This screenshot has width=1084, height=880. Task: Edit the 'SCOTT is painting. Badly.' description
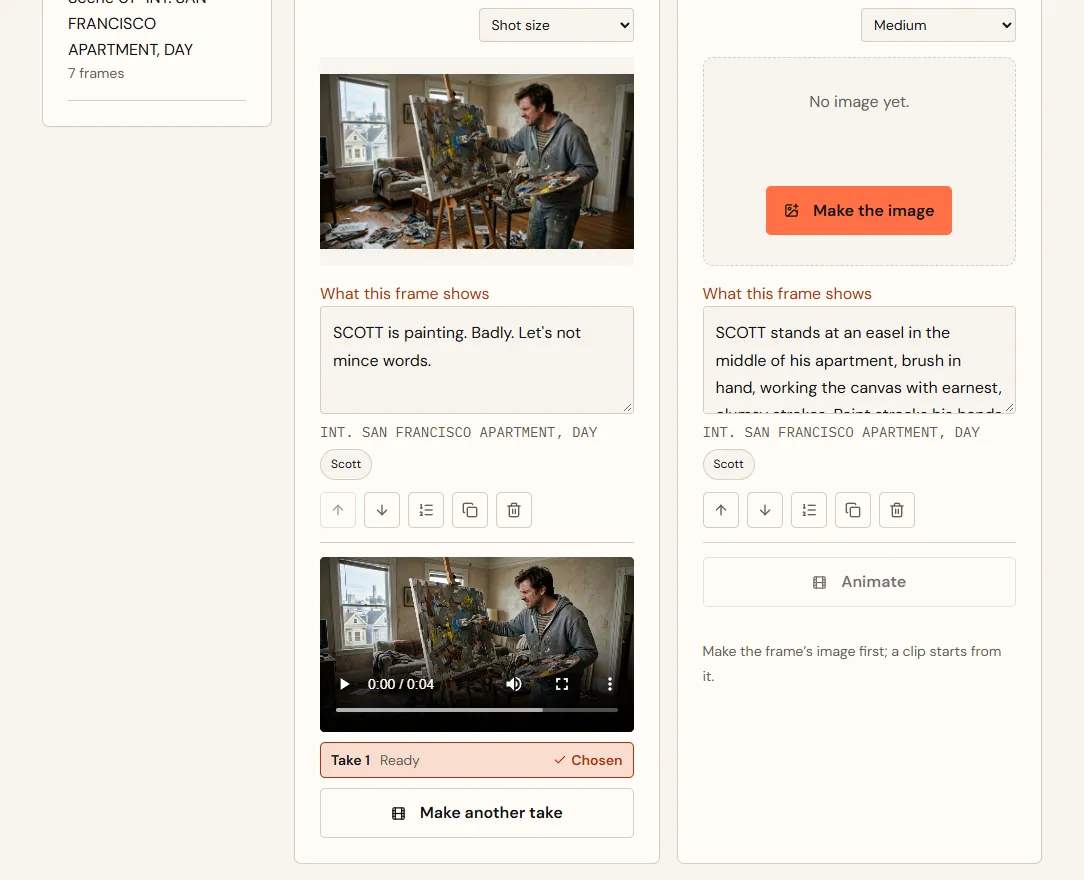(477, 359)
